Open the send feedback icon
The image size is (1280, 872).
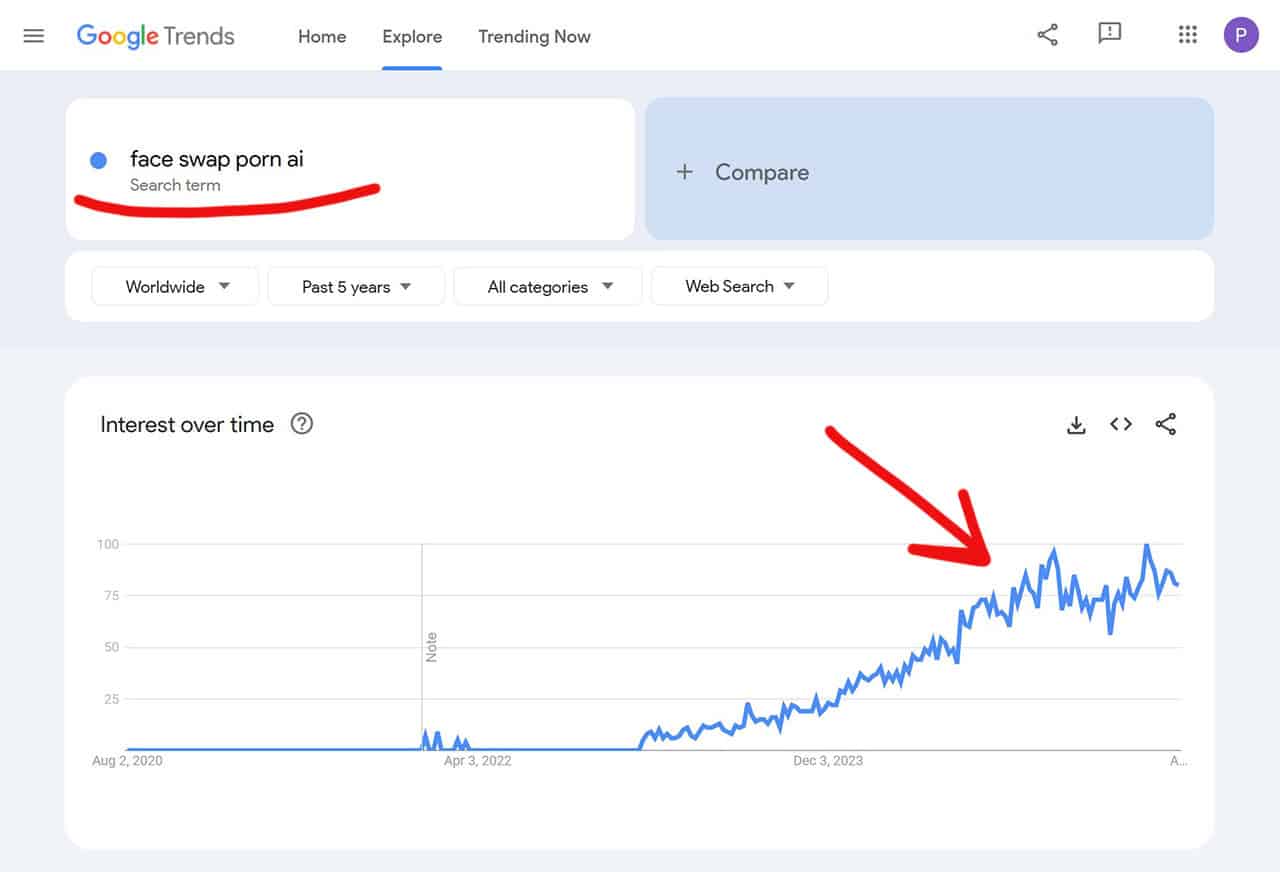click(1109, 35)
